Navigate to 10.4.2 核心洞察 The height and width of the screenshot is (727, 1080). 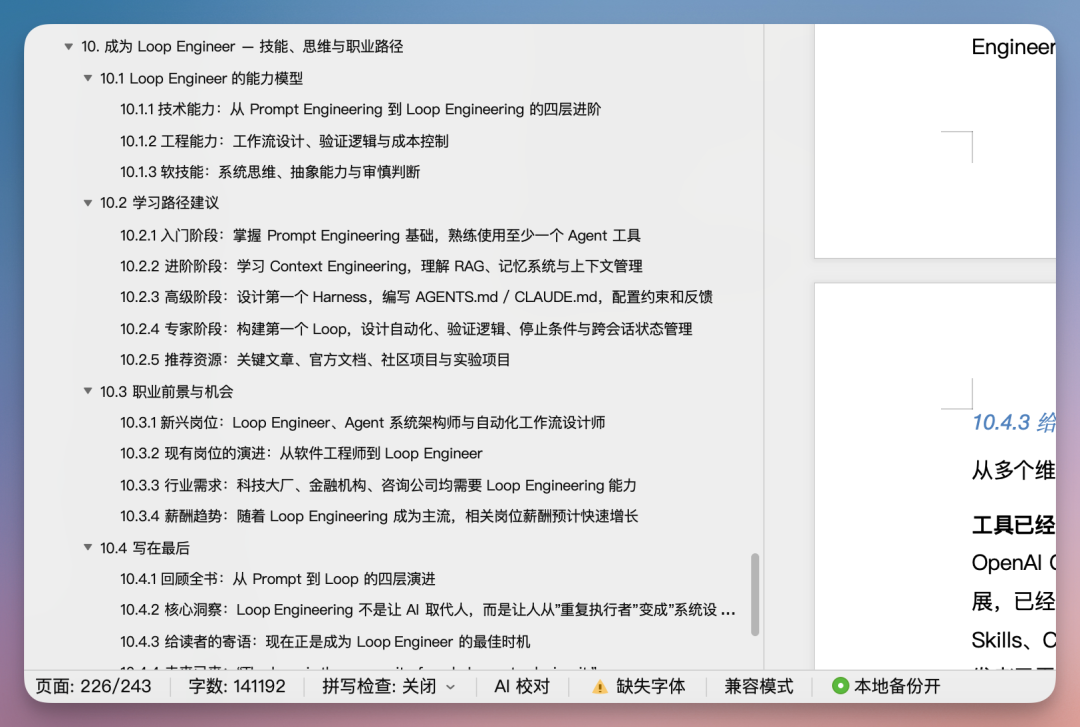pyautogui.click(x=428, y=610)
